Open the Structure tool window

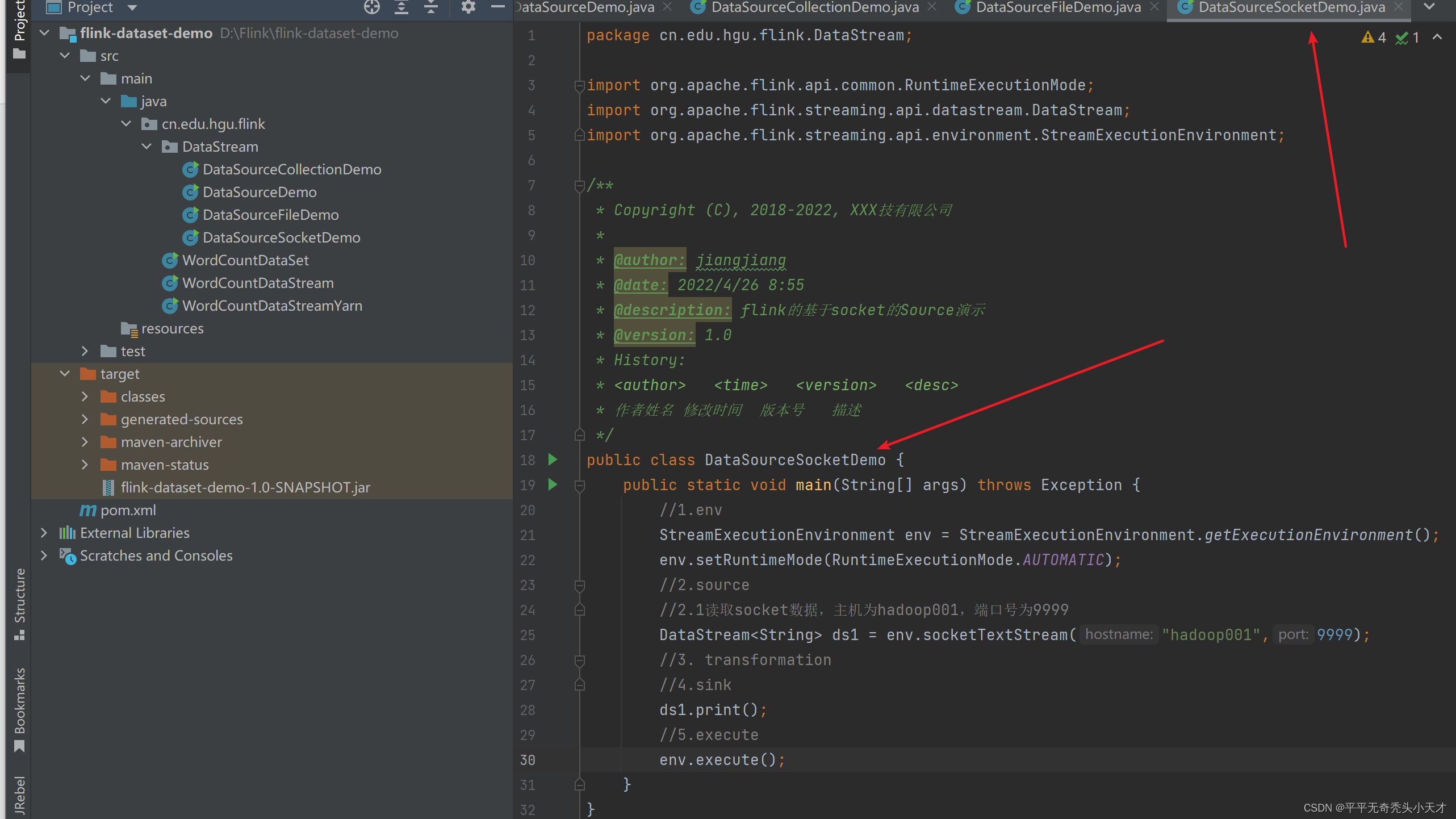click(20, 603)
